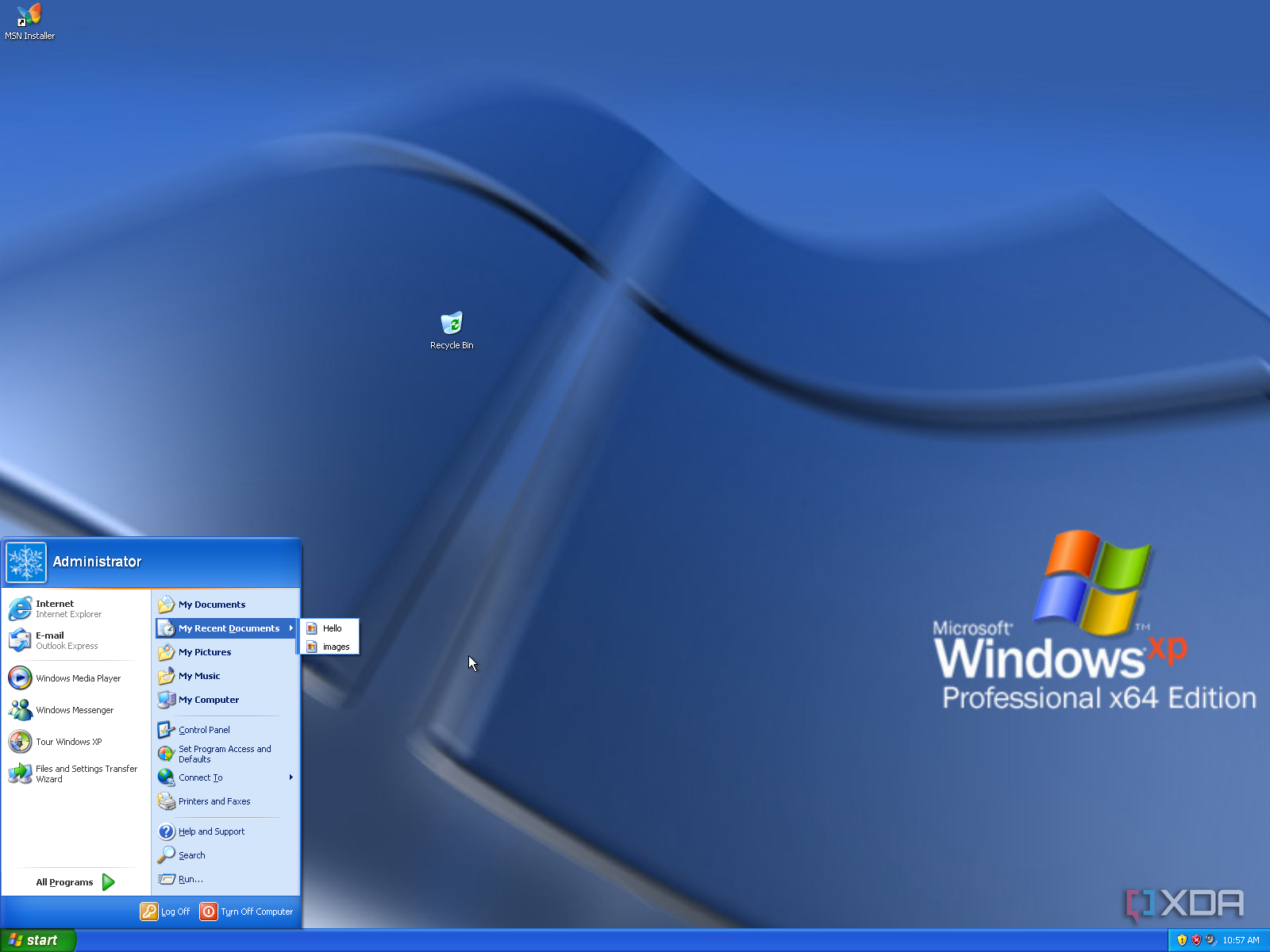The image size is (1270, 952).
Task: Open Help and Support
Action: [227, 831]
